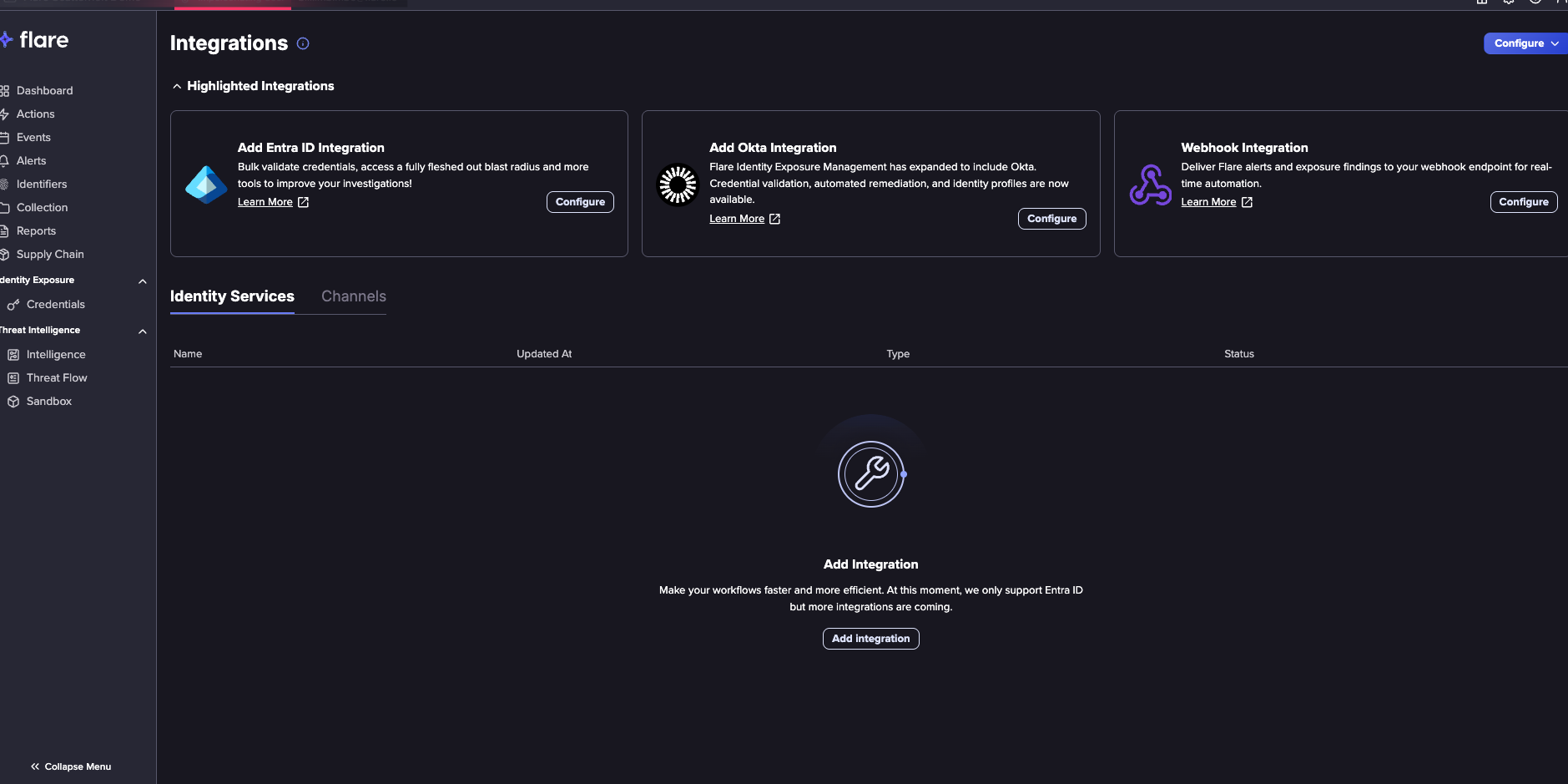1568x784 pixels.
Task: Collapse the Identity Exposure sidebar group
Action: [143, 281]
